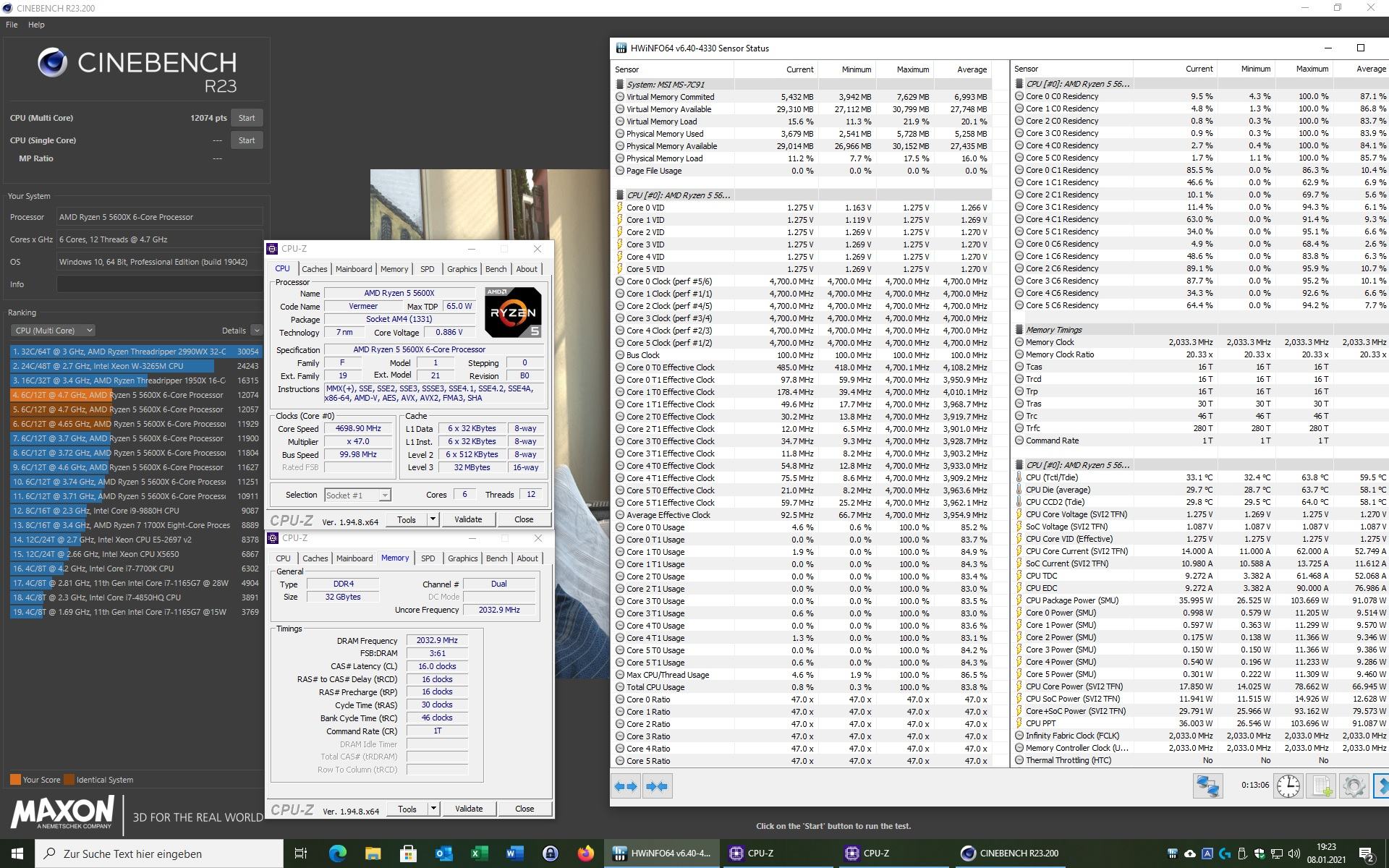Image resolution: width=1389 pixels, height=868 pixels.
Task: Select CPU Package Power (SMU) sensor row
Action: [1199, 600]
